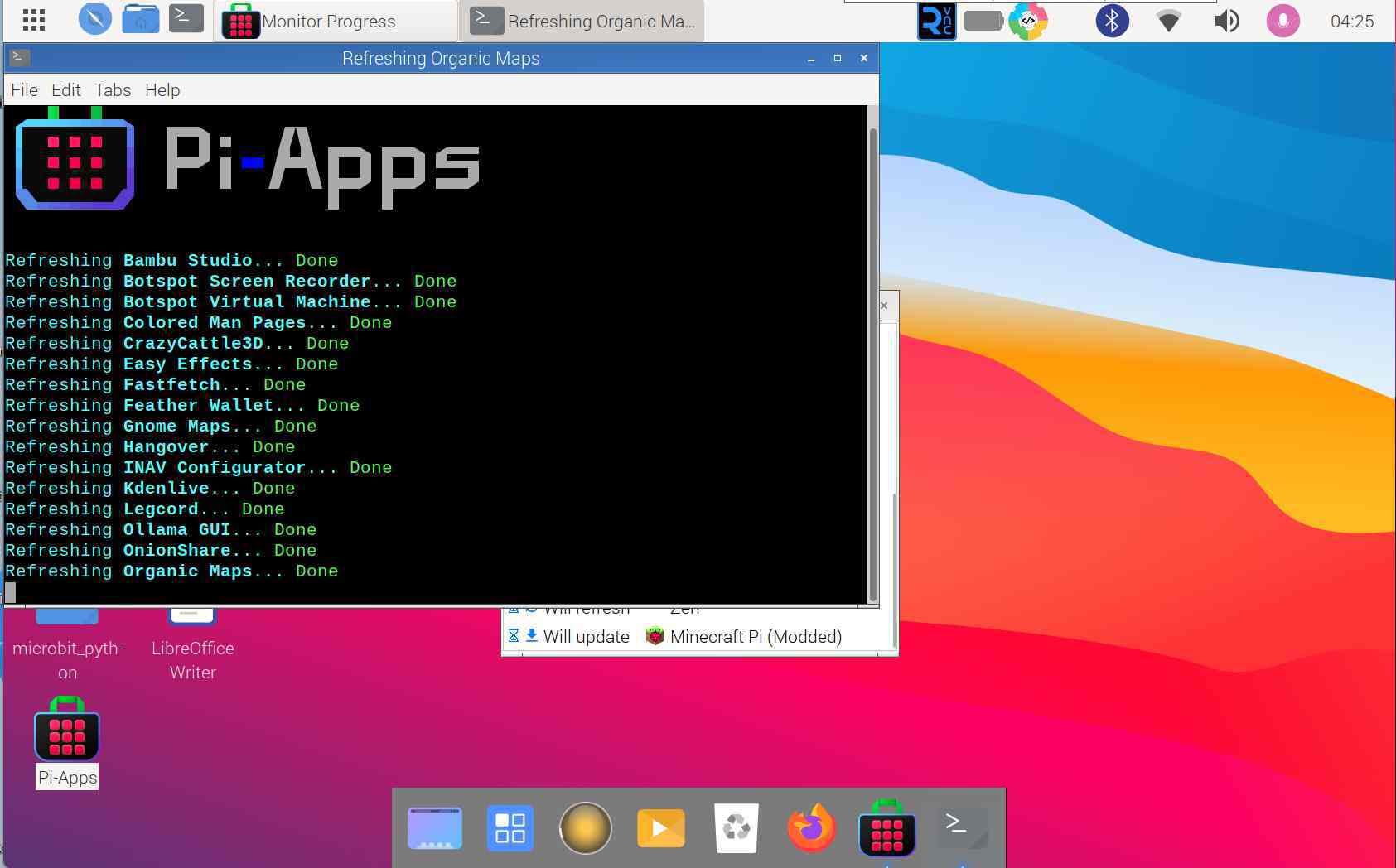1396x868 pixels.
Task: Click the Pi-Apps icon in the dock
Action: 886,827
